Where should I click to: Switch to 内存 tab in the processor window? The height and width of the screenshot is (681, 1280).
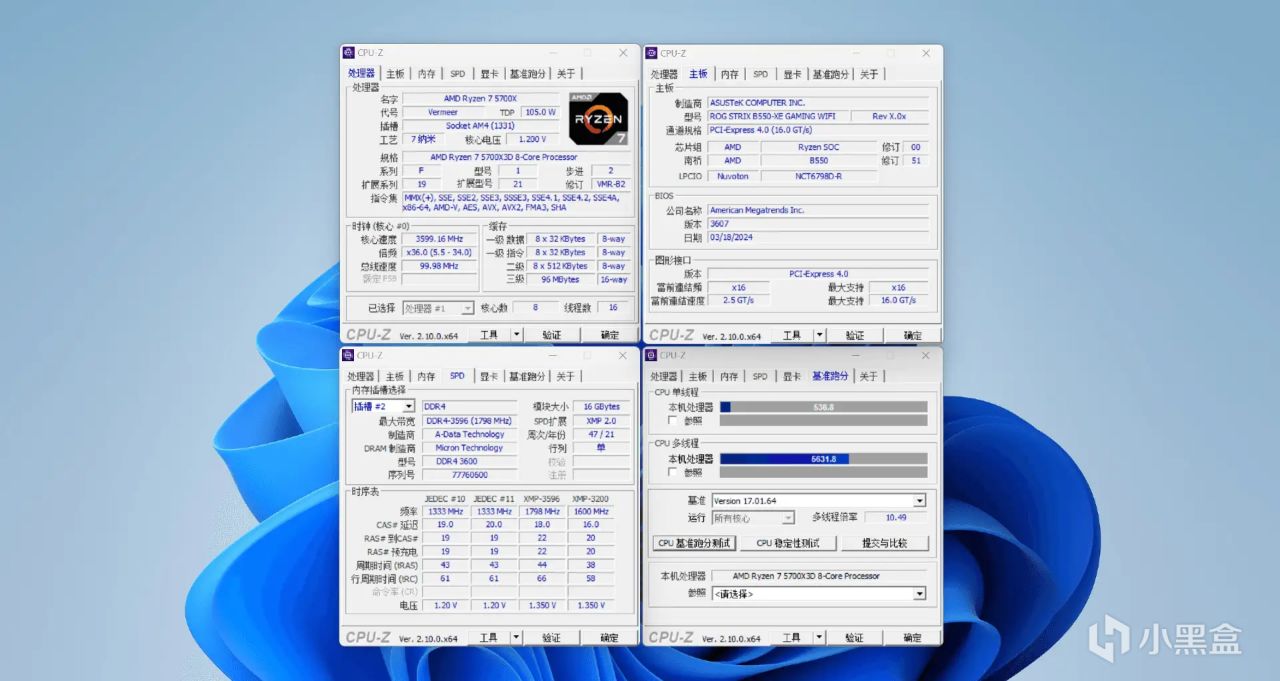pos(427,74)
